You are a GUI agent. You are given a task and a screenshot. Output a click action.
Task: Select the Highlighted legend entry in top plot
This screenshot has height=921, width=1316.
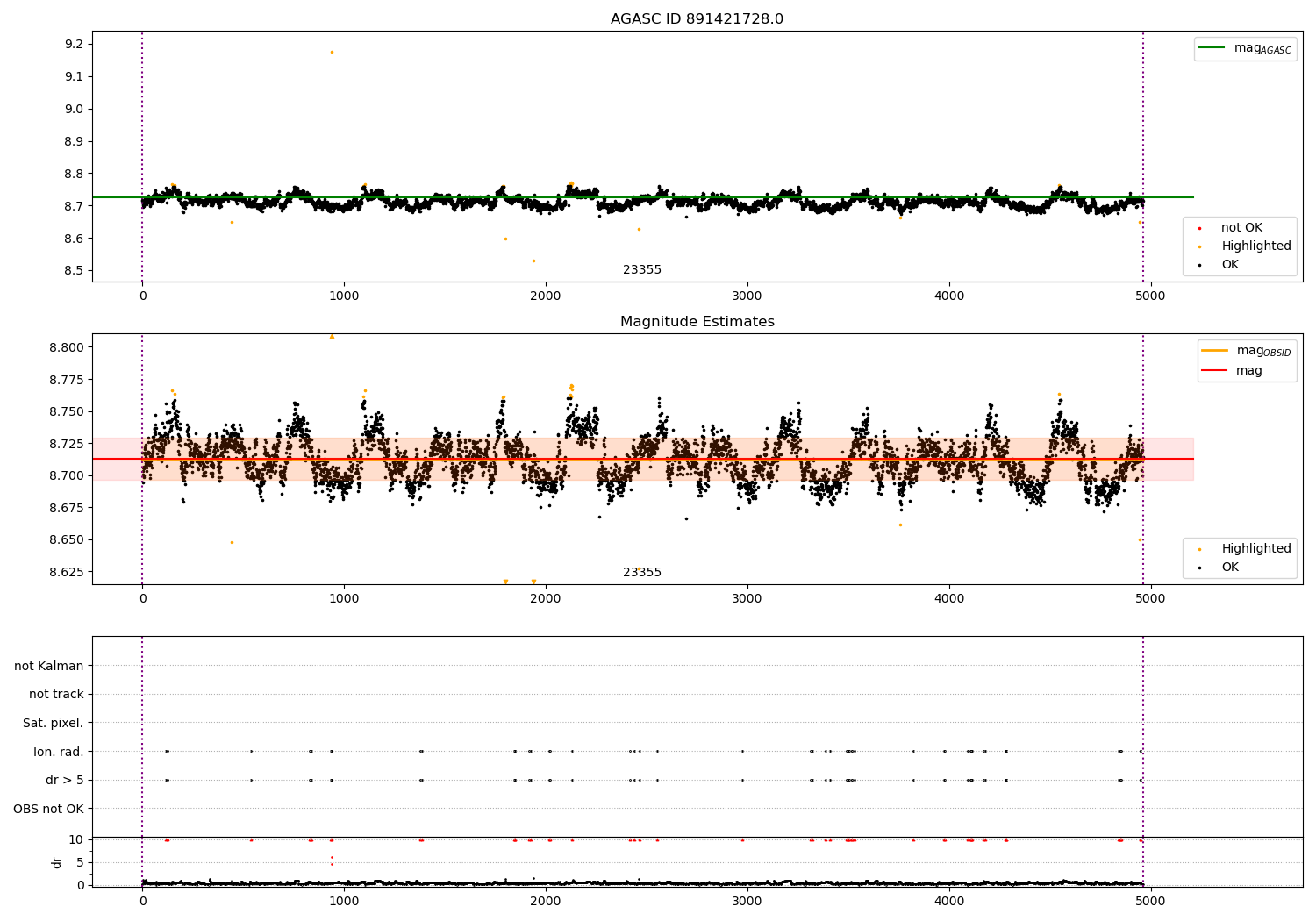1256,246
